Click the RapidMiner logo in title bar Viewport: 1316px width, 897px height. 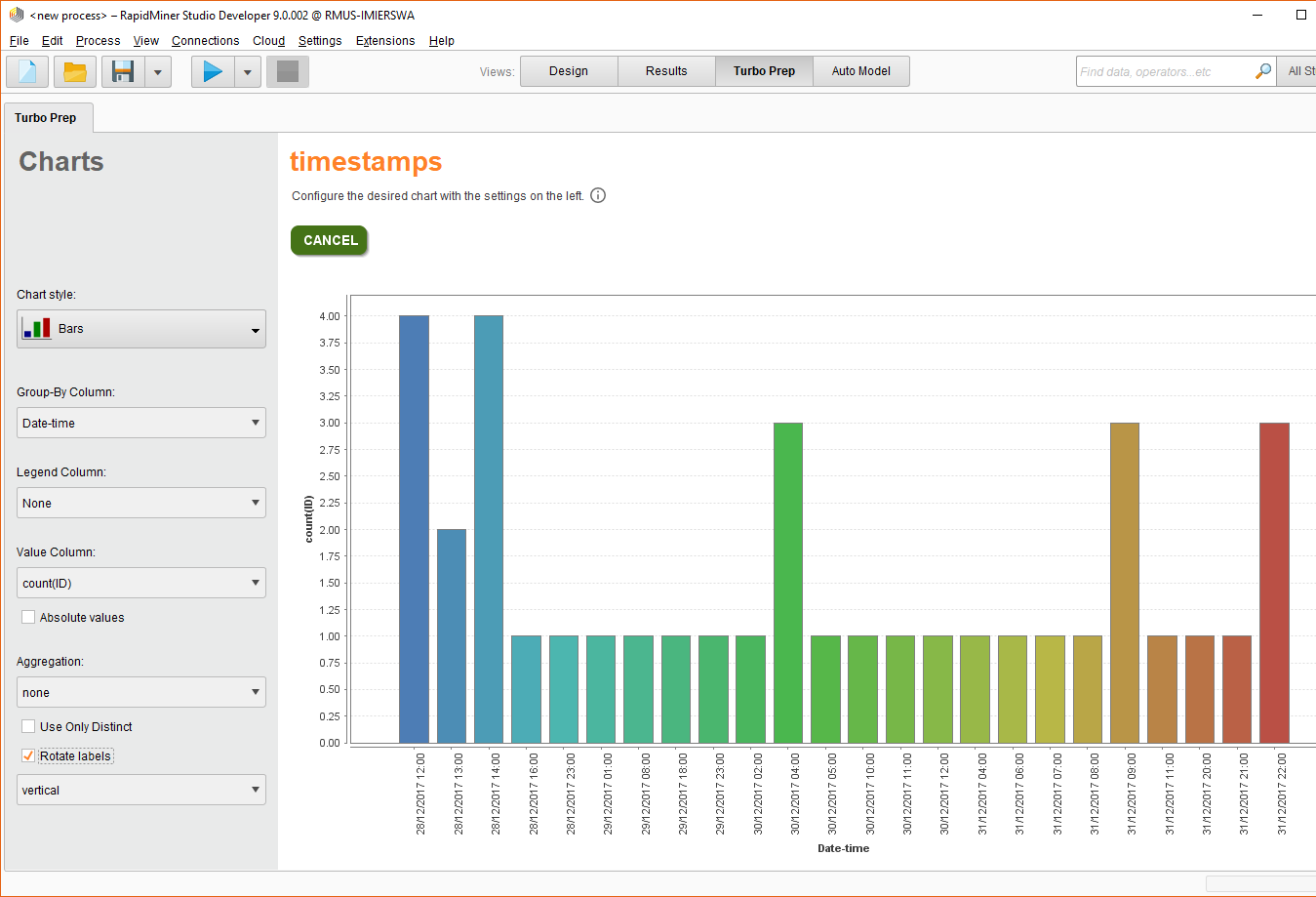click(x=16, y=15)
